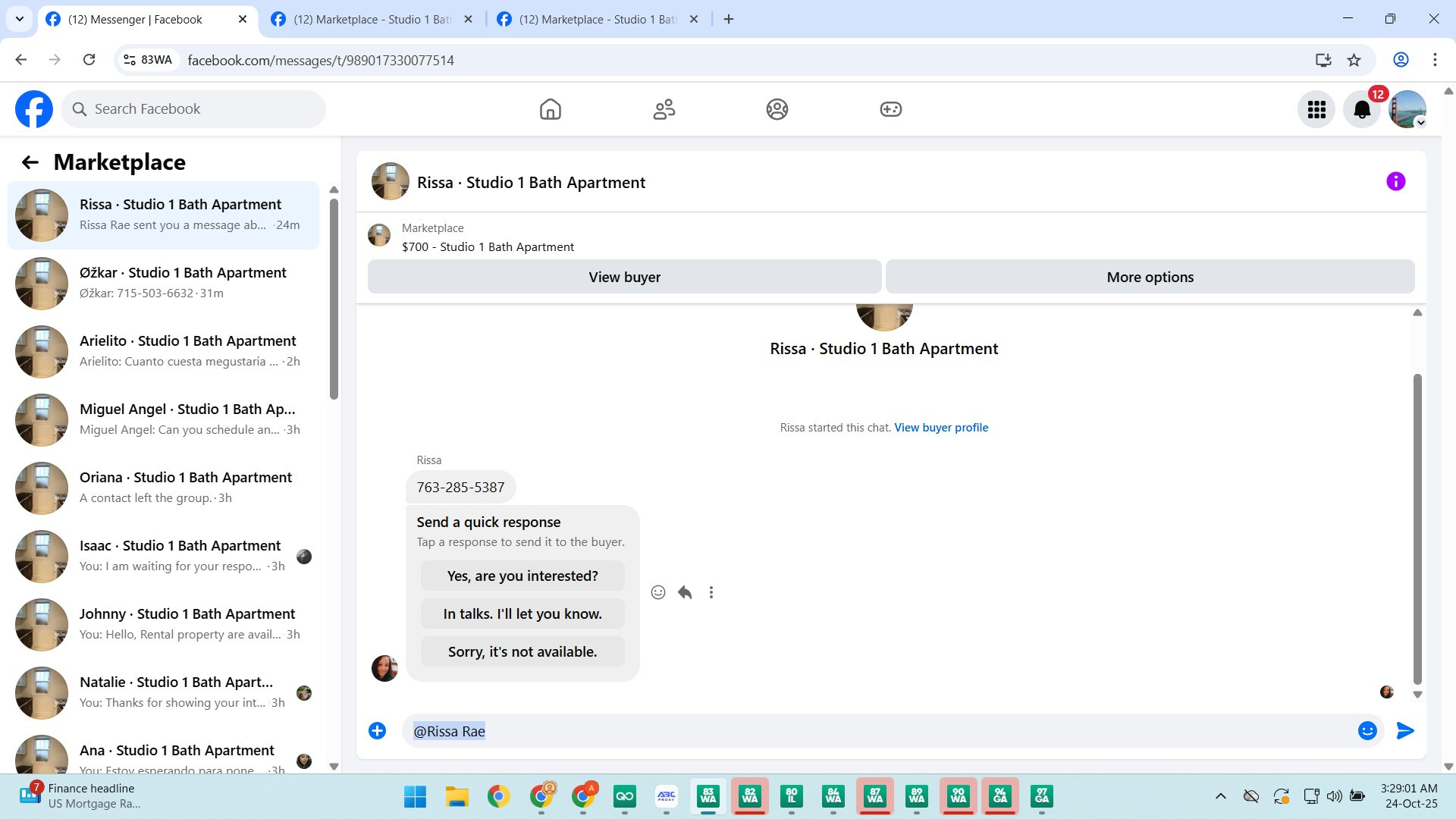Open the tab search dropdown
Viewport: 1456px width, 819px height.
(20, 19)
